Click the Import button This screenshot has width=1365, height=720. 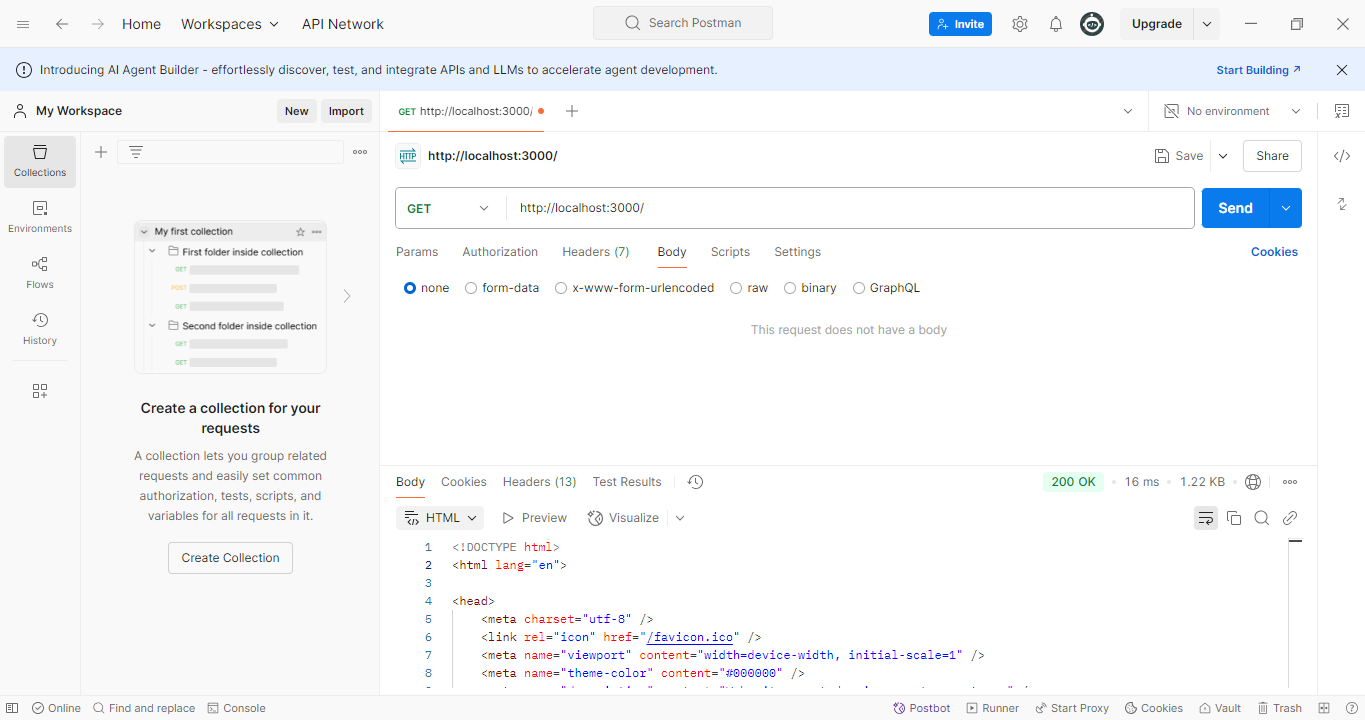pyautogui.click(x=346, y=111)
